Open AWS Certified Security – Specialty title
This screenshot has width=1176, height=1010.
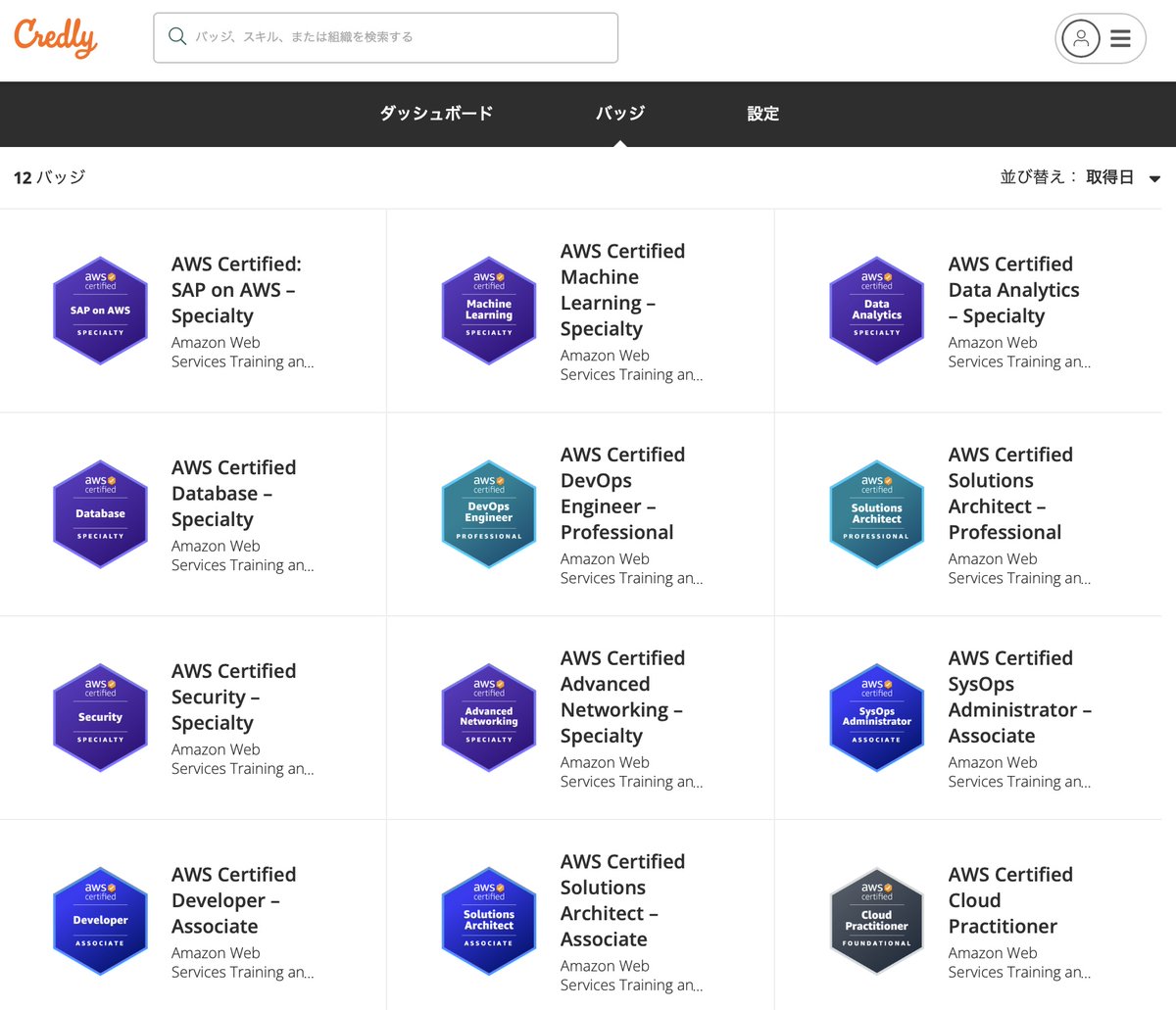pyautogui.click(x=234, y=697)
